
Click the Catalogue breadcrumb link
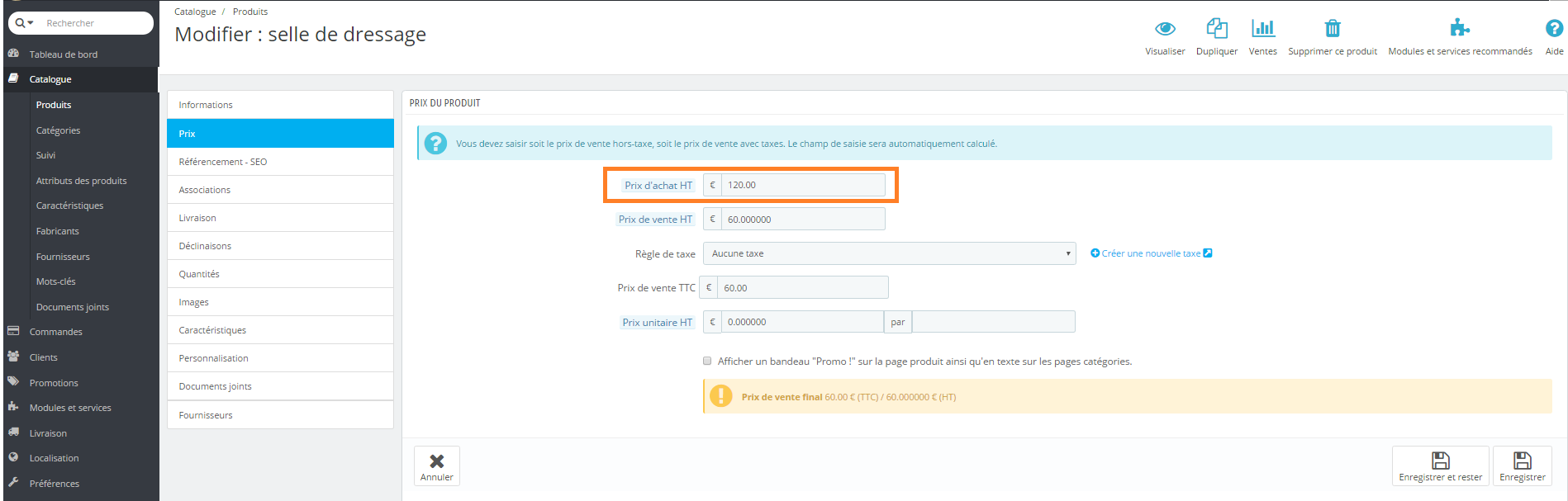pos(195,12)
